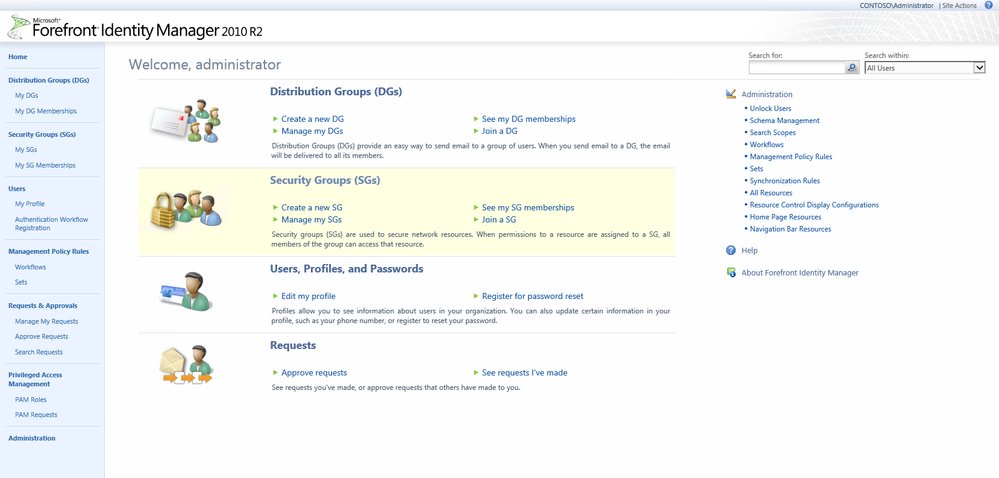Click the Users and Profiles card illustration

tap(185, 292)
